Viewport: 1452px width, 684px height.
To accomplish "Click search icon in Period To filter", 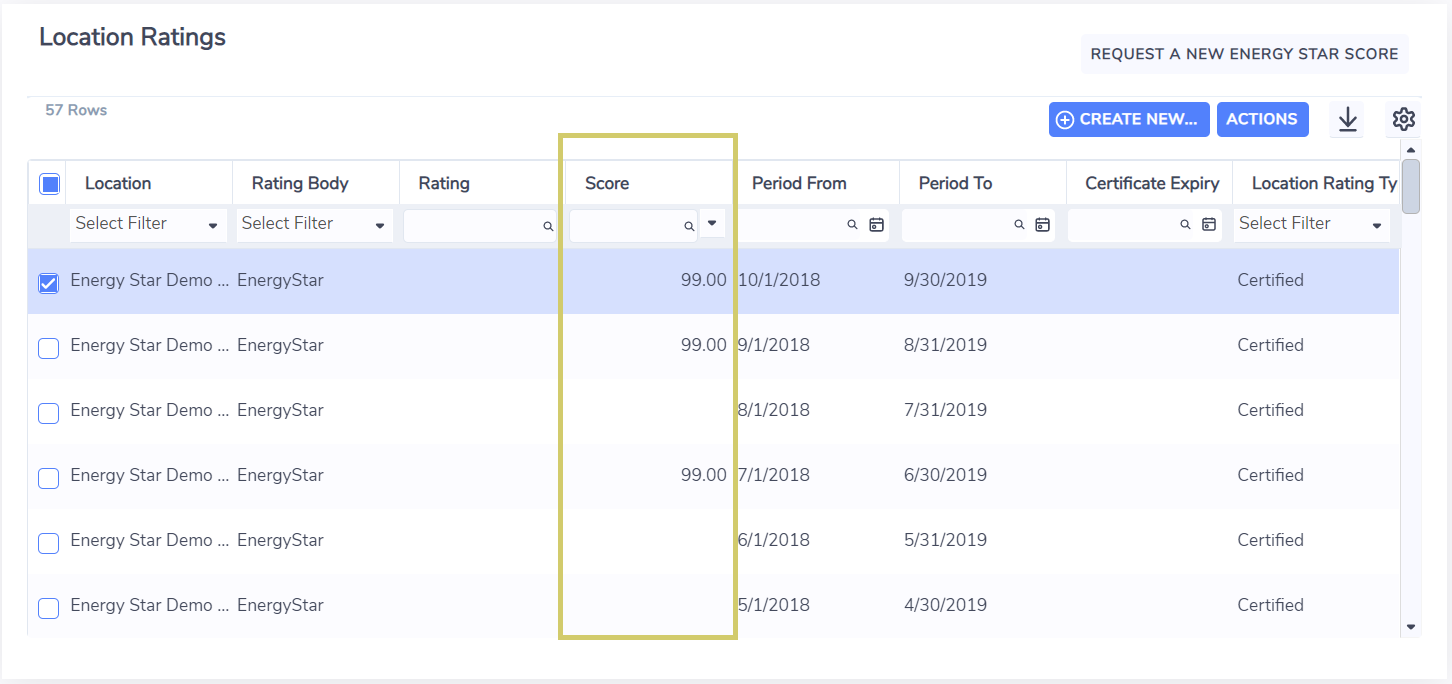I will point(1019,225).
